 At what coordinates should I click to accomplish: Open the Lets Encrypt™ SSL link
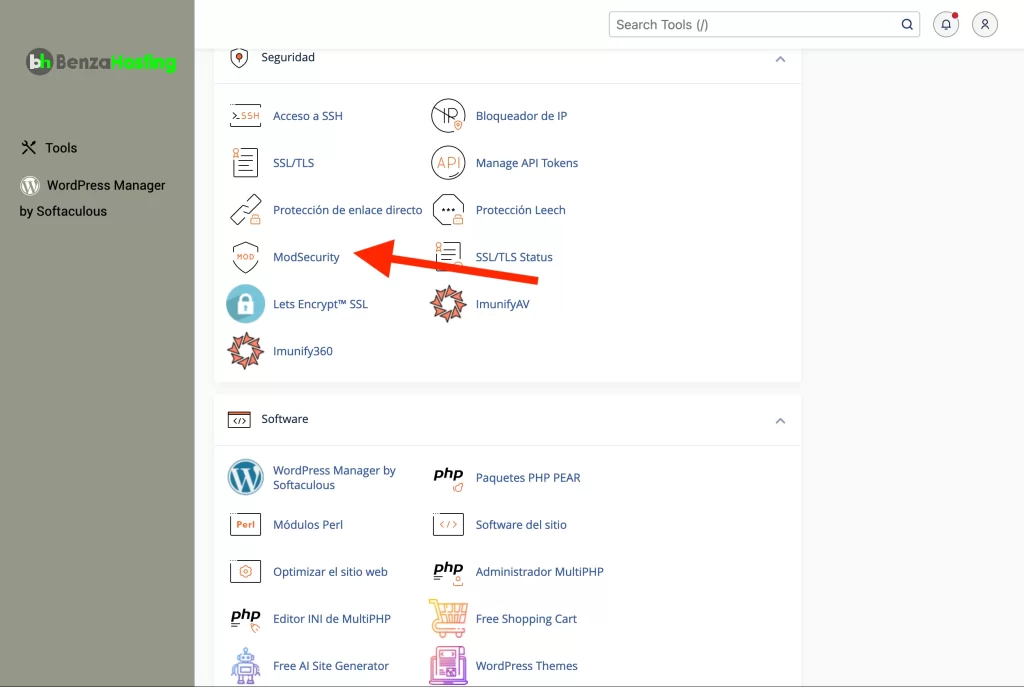(x=320, y=304)
